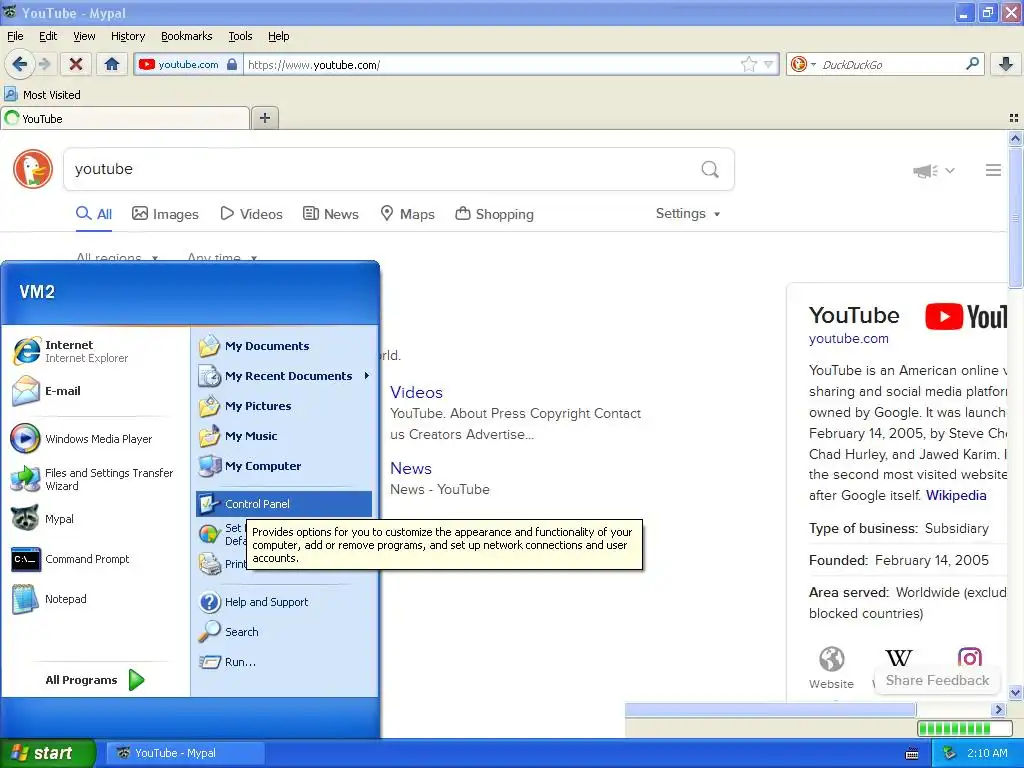This screenshot has height=768, width=1024.
Task: Open the Edit menu
Action: pos(48,36)
